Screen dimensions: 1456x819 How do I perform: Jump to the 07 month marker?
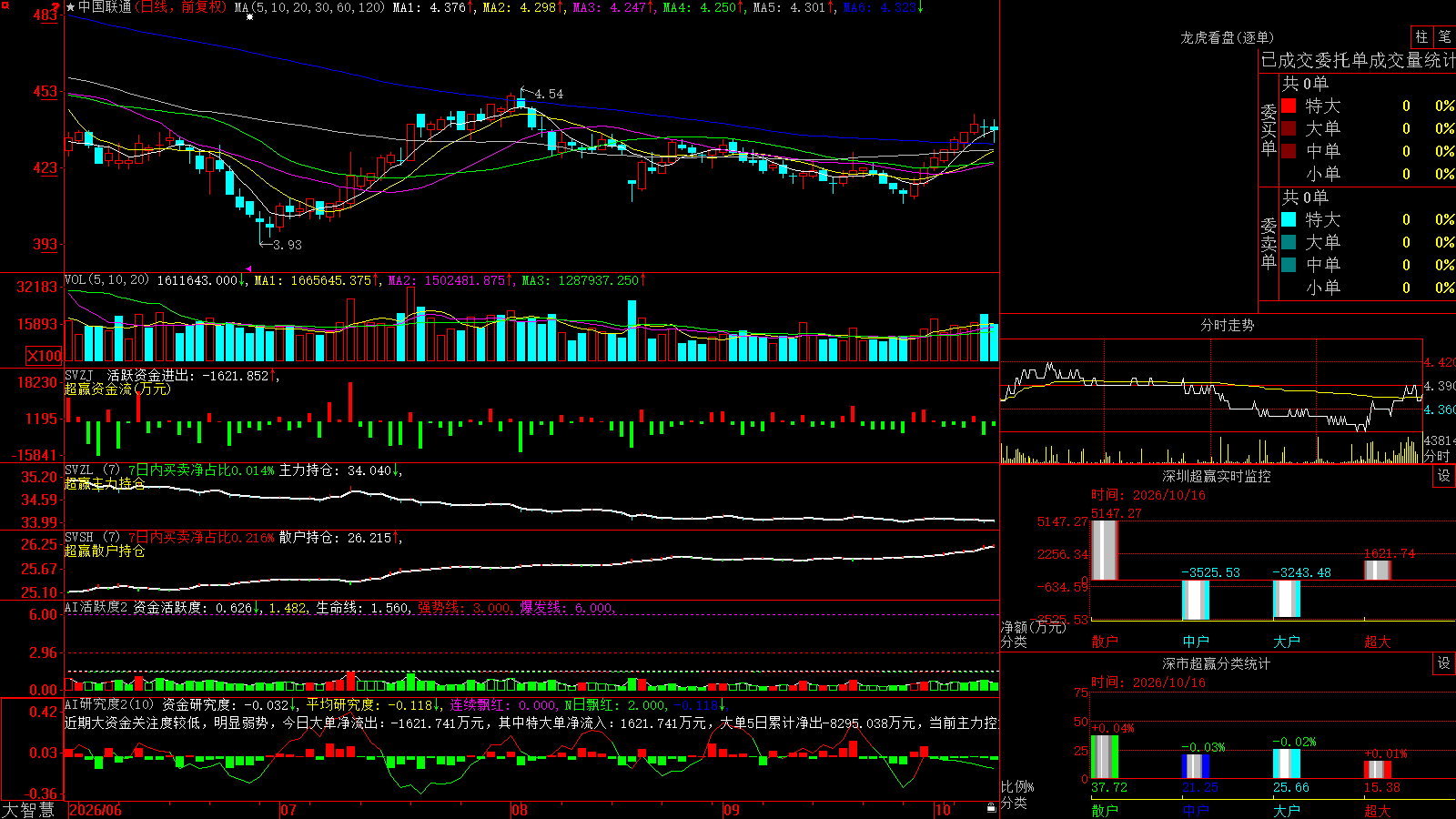pyautogui.click(x=288, y=810)
